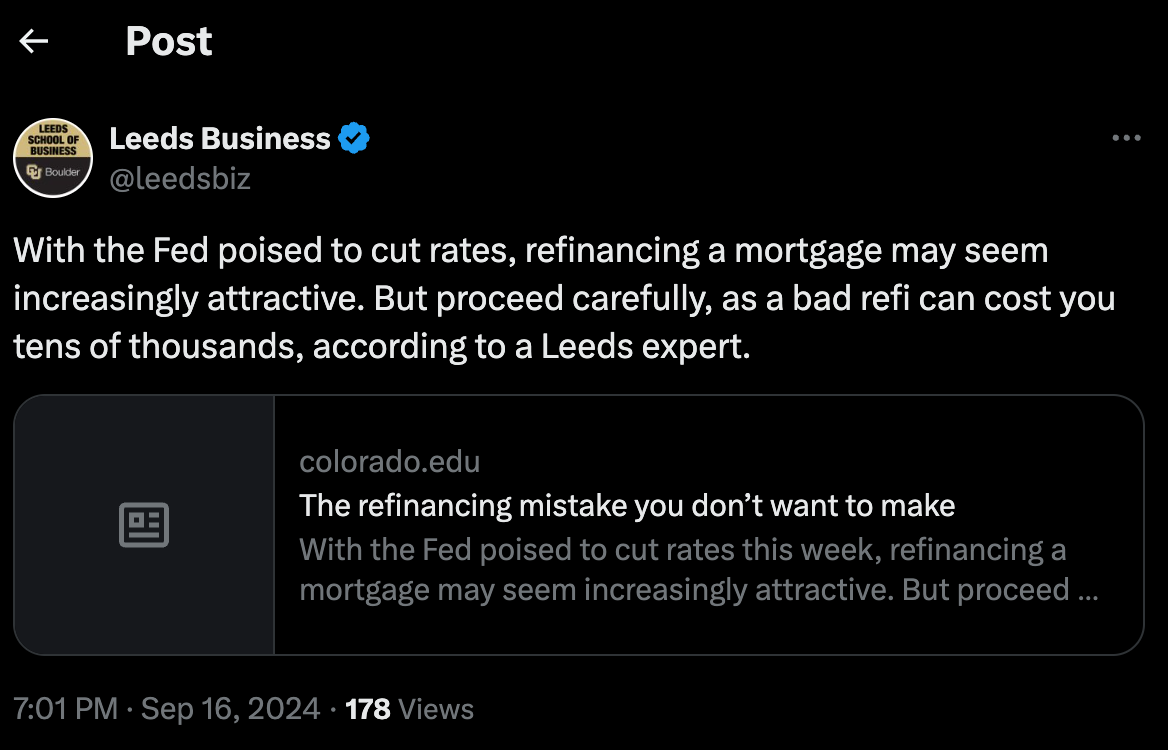
Task: Click the blue verified badge
Action: point(354,138)
